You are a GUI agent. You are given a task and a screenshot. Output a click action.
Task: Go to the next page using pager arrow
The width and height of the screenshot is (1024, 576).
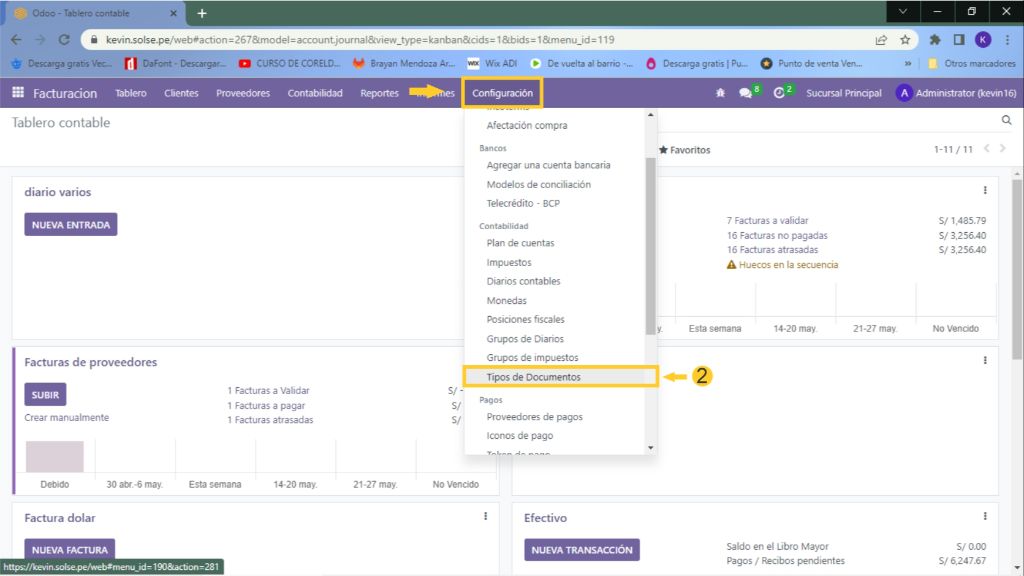pyautogui.click(x=1003, y=149)
